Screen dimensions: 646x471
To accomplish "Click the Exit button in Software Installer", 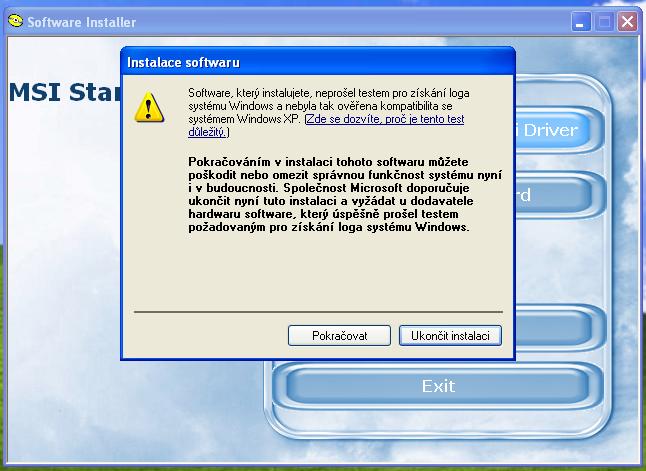I will 438,386.
